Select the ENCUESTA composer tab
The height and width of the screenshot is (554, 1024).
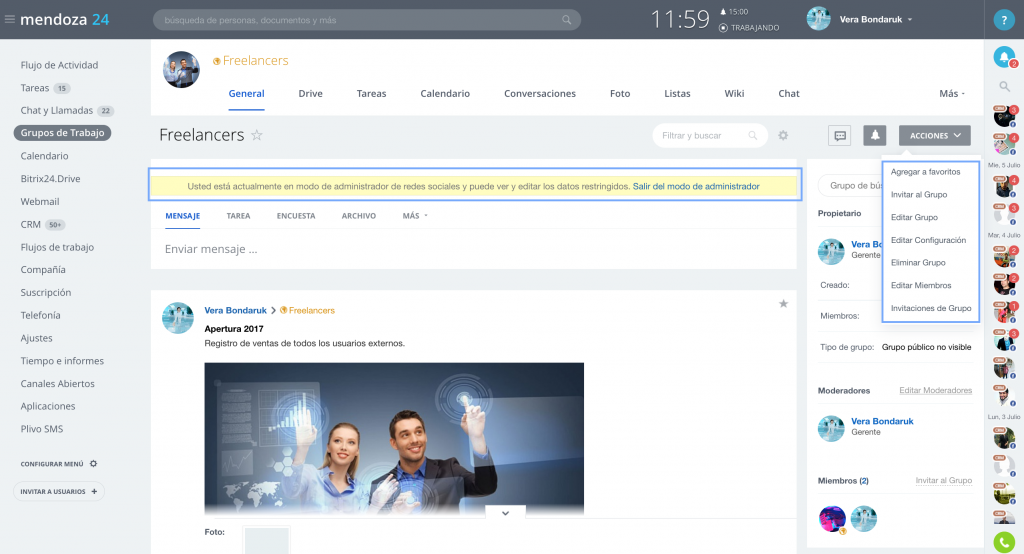tap(296, 216)
